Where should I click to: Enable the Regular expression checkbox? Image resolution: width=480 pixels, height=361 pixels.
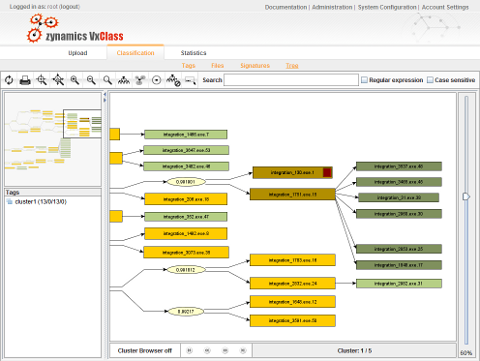pos(364,80)
